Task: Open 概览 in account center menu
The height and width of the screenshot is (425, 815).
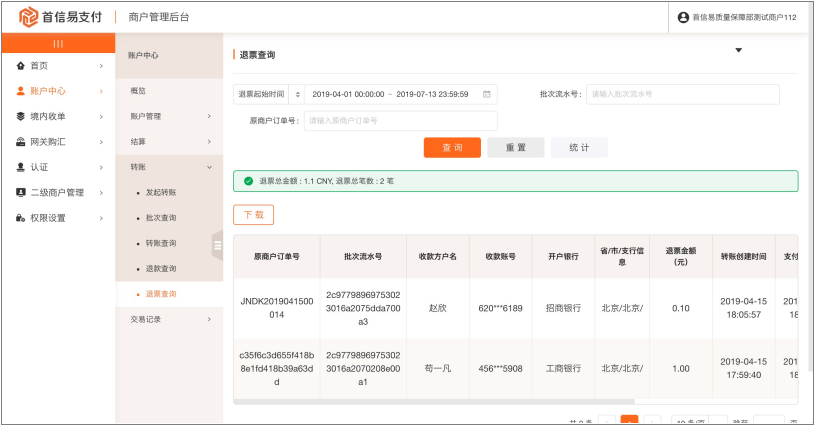Action: (x=138, y=90)
